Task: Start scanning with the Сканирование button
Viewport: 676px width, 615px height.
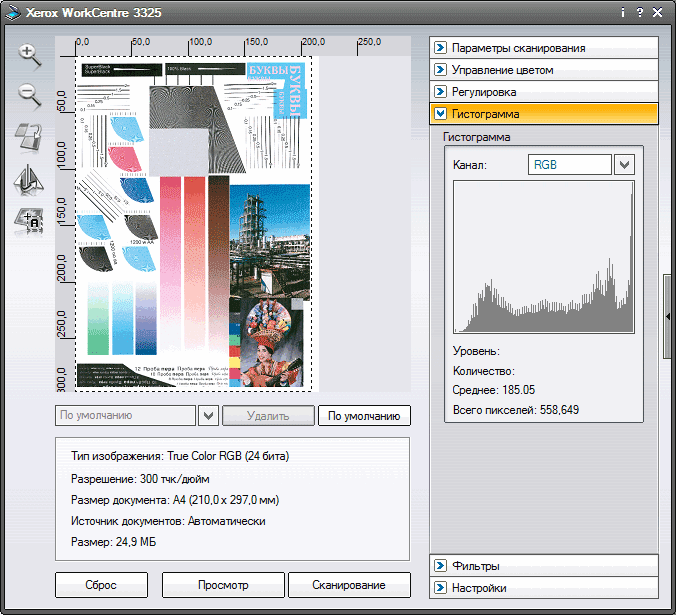Action: coord(349,585)
